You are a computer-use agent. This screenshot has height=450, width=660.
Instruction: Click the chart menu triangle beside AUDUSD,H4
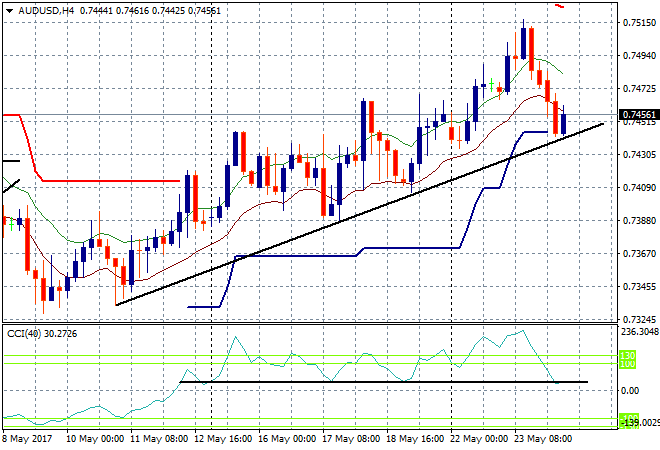click(x=10, y=11)
